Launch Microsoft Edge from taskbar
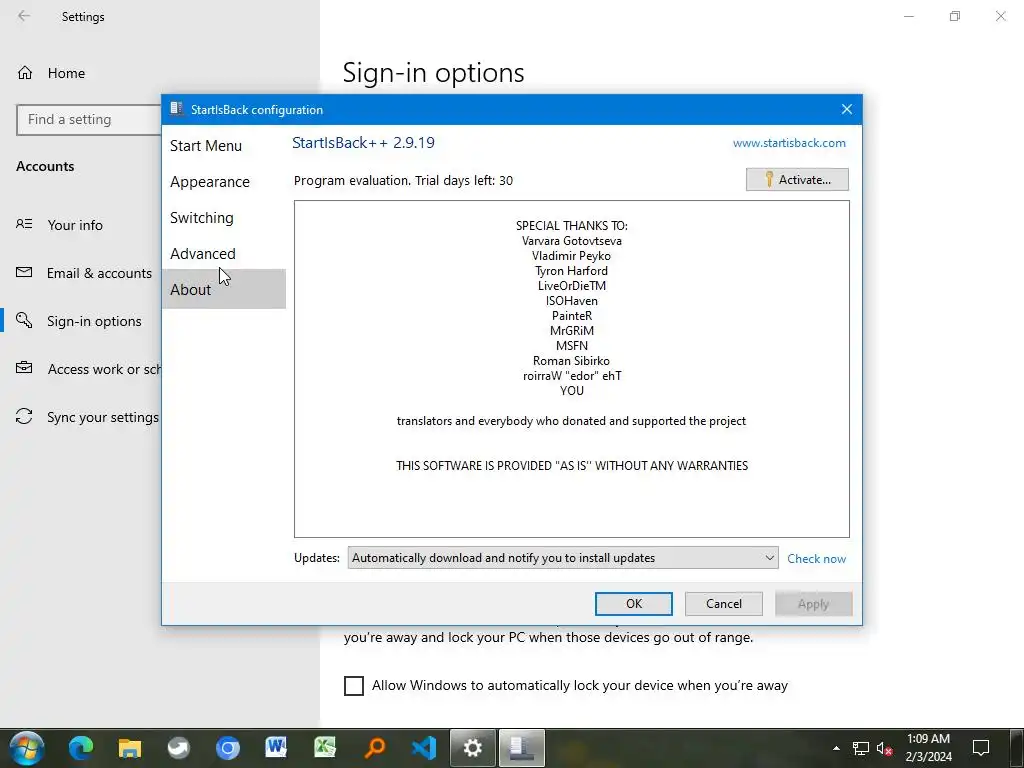The image size is (1024, 768). (81, 748)
